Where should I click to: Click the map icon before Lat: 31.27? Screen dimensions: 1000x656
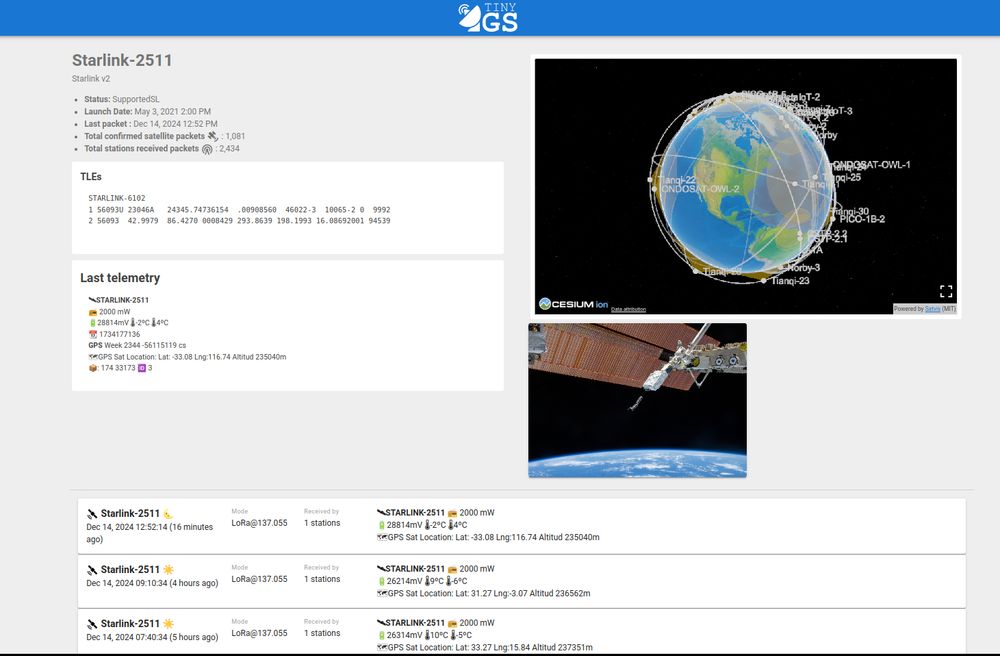[x=382, y=594]
